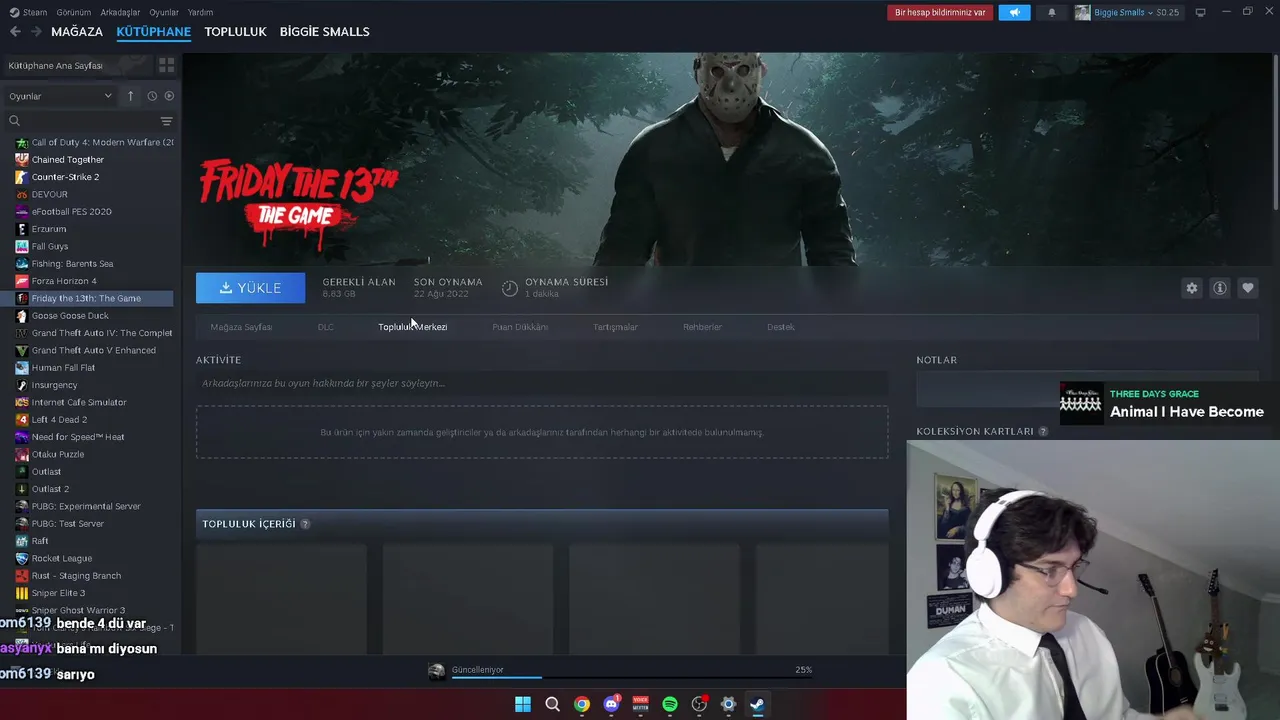This screenshot has height=720, width=1280.
Task: Open game settings gear icon
Action: coord(1192,288)
